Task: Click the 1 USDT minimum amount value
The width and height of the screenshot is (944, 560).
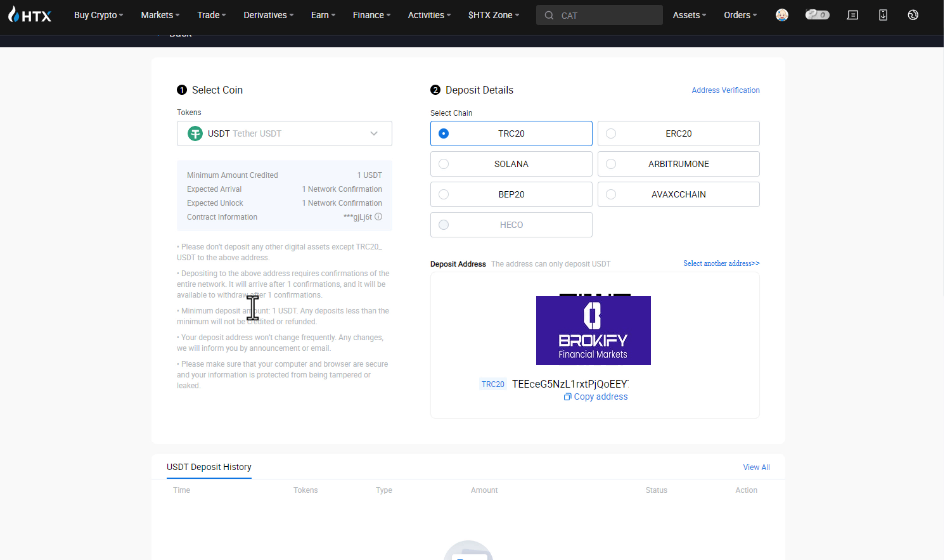Action: click(370, 175)
